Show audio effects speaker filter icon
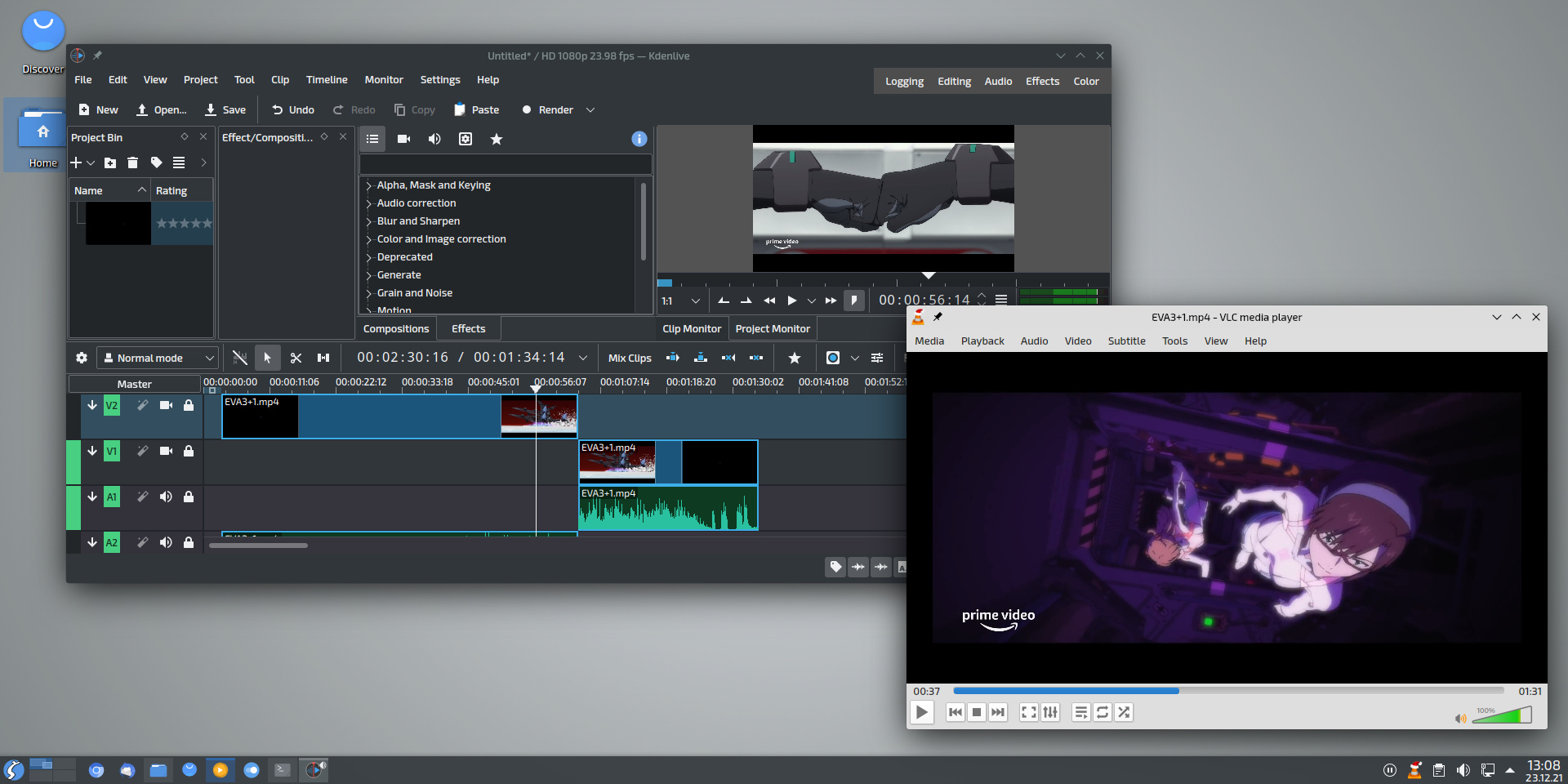 pos(434,139)
